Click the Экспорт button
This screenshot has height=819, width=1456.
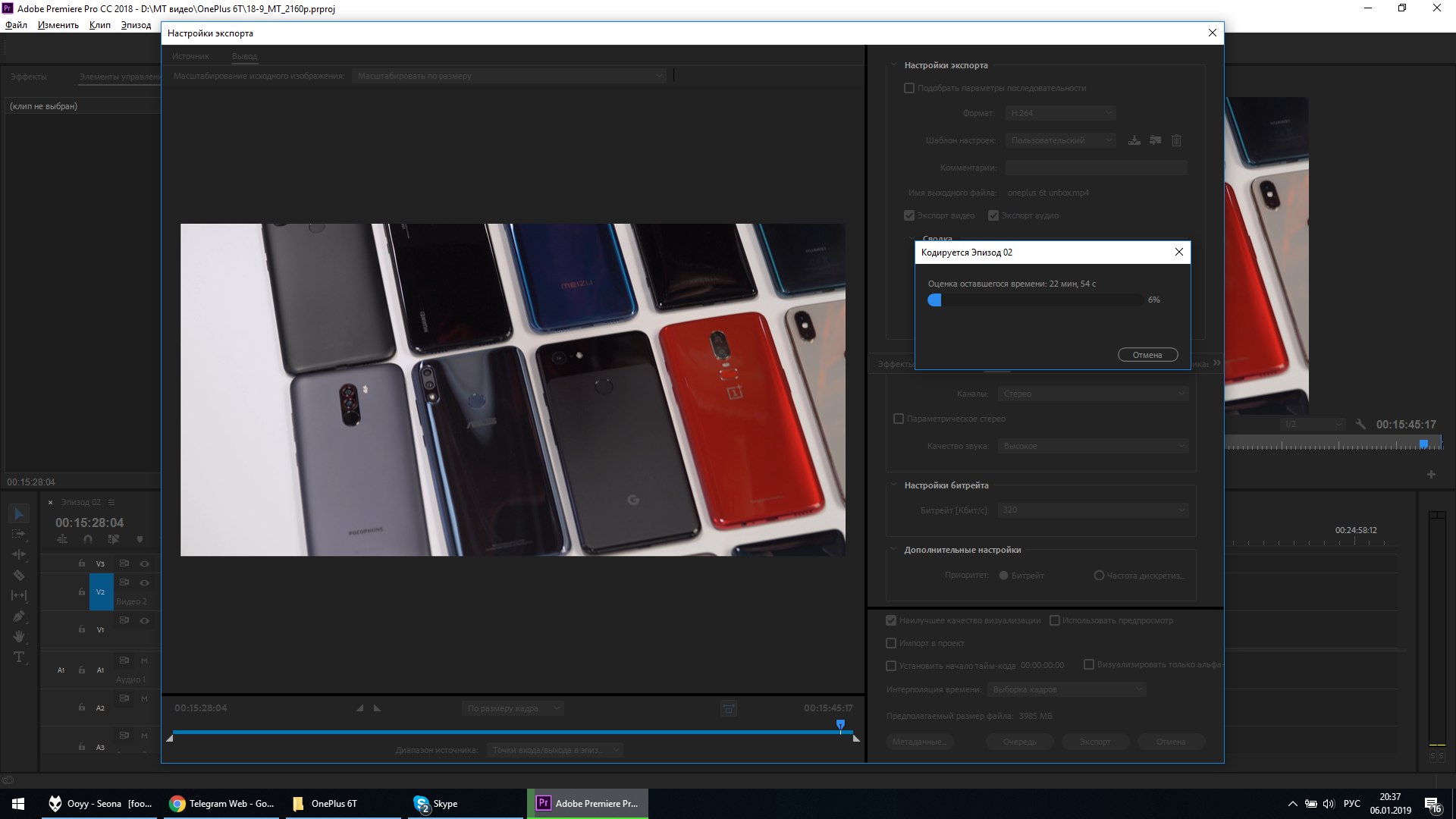[x=1095, y=742]
